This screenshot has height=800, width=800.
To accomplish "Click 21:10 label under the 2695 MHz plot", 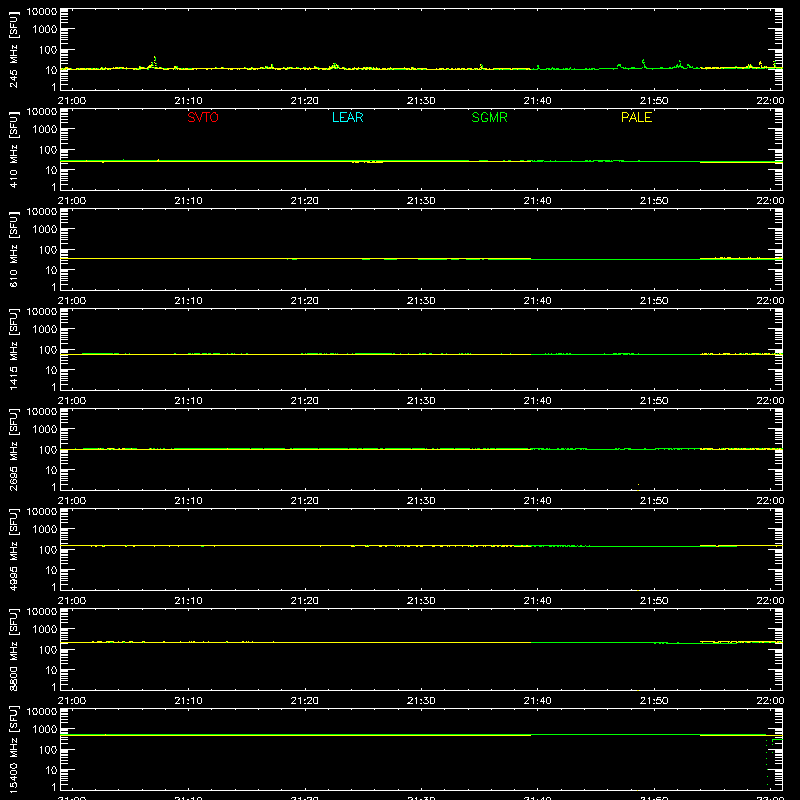I will coord(188,501).
